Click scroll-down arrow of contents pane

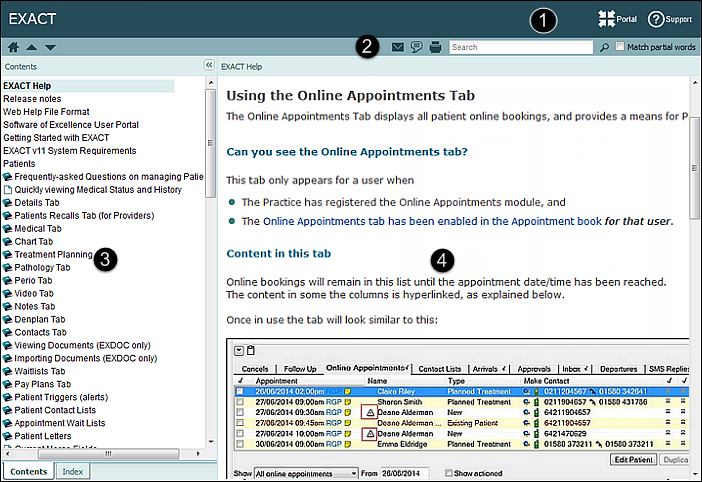click(211, 442)
